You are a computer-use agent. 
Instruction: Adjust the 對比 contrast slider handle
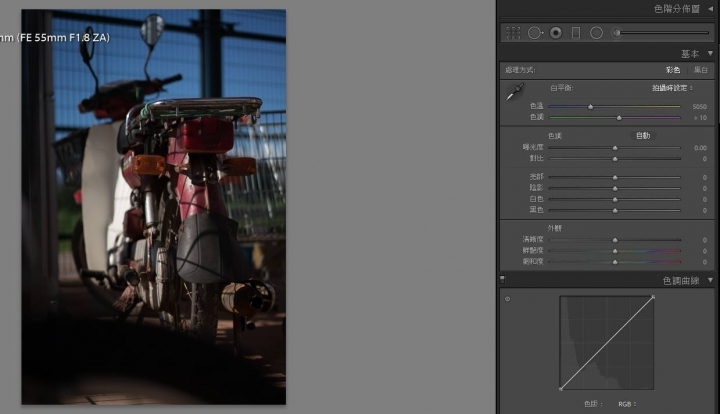(615, 159)
